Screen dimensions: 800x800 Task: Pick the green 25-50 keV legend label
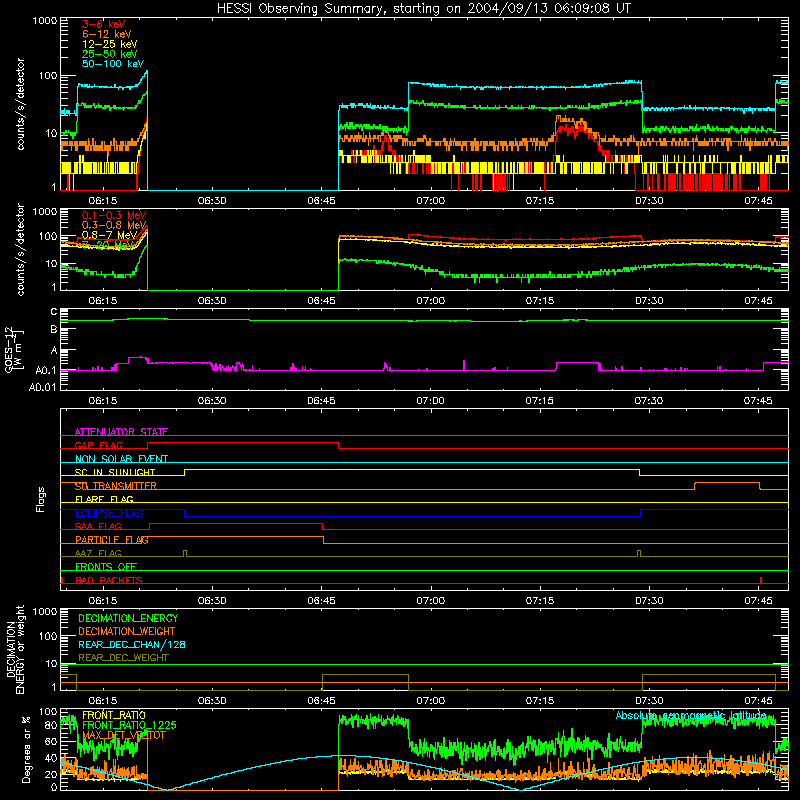110,54
